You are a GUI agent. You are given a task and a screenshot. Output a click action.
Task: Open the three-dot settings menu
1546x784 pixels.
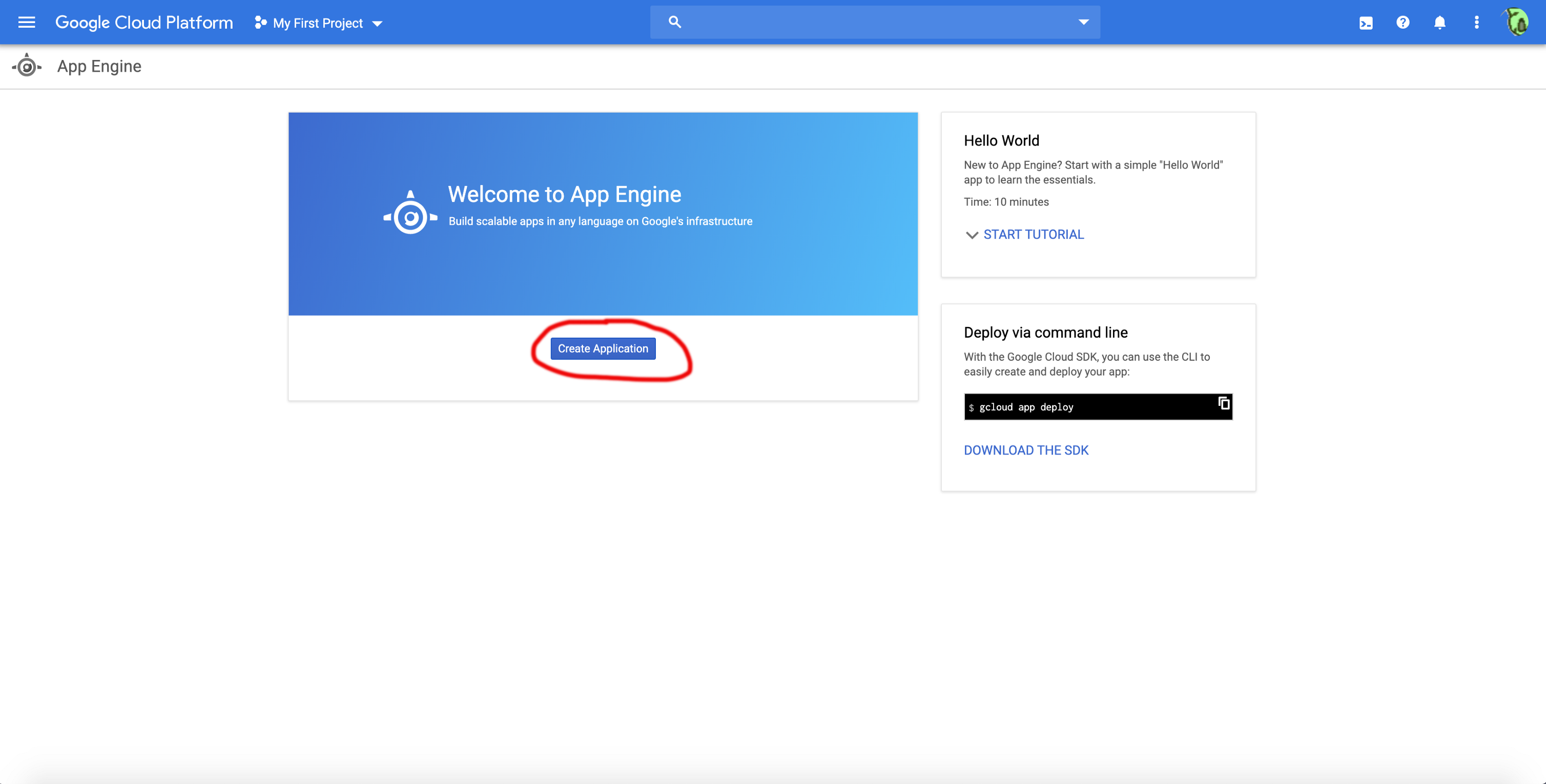pyautogui.click(x=1476, y=23)
